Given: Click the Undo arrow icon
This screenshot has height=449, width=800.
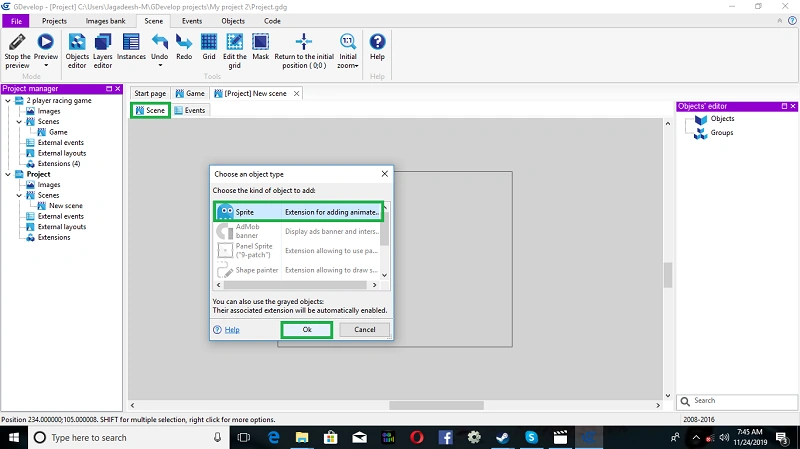Looking at the screenshot, I should point(160,42).
